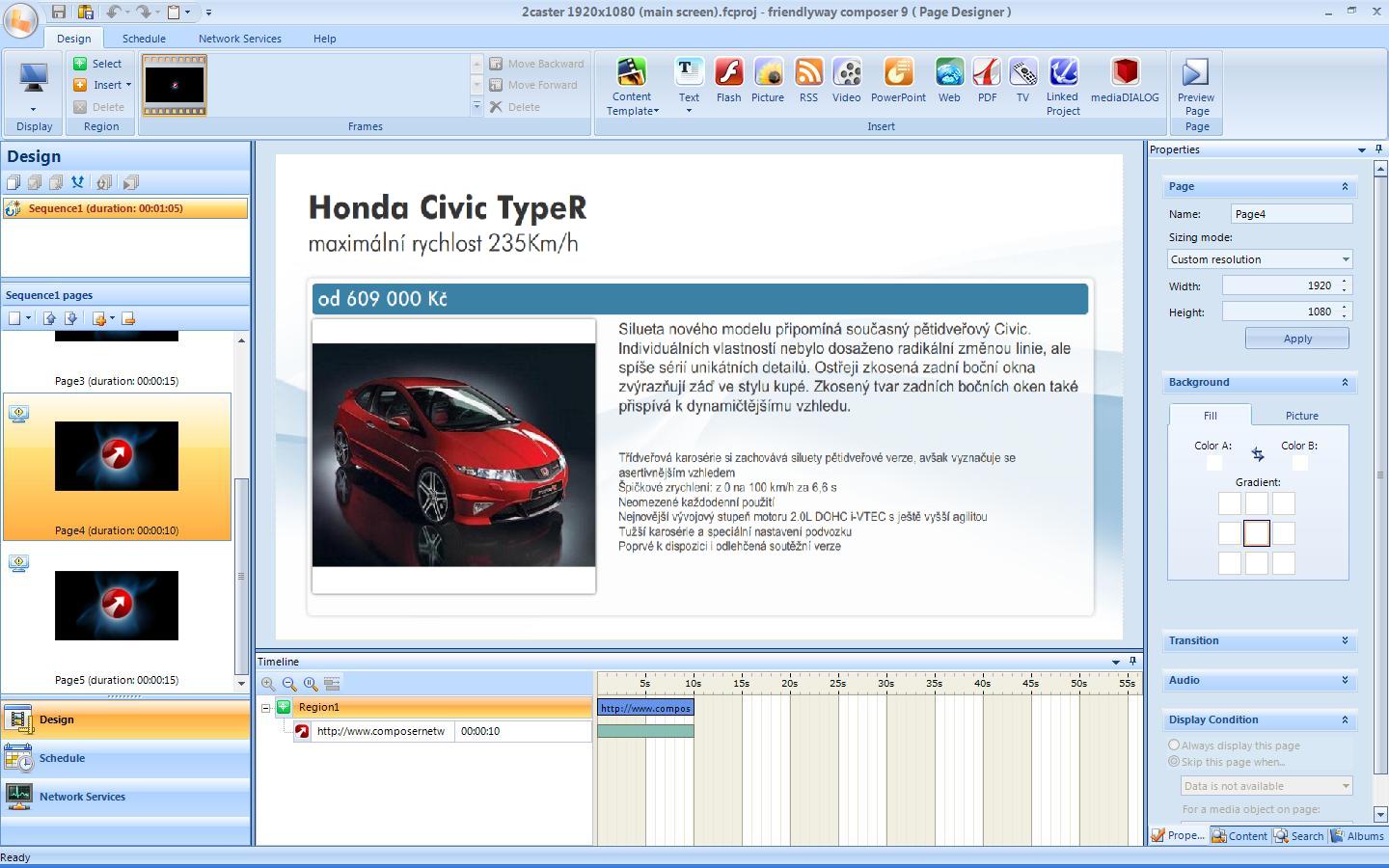
Task: Open the new page dropdown arrow
Action: 28,318
